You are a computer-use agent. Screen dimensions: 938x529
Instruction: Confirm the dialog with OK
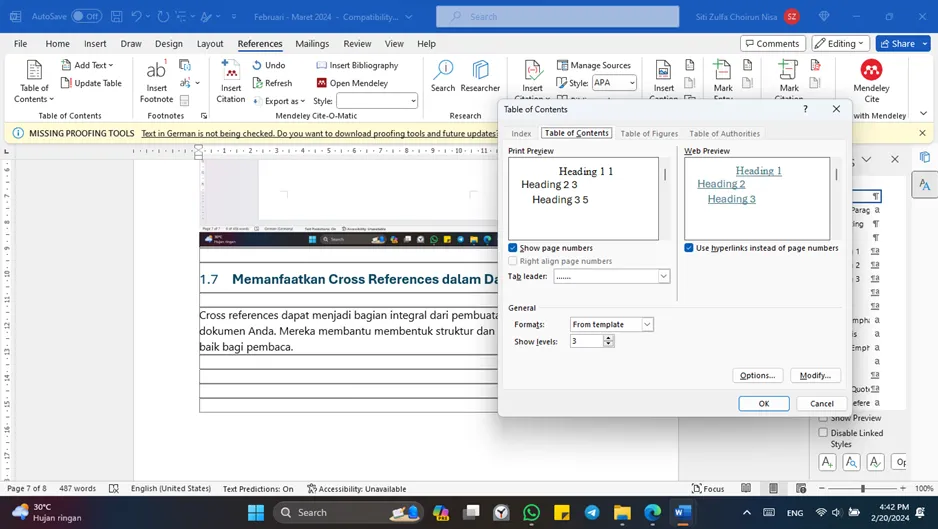[764, 403]
